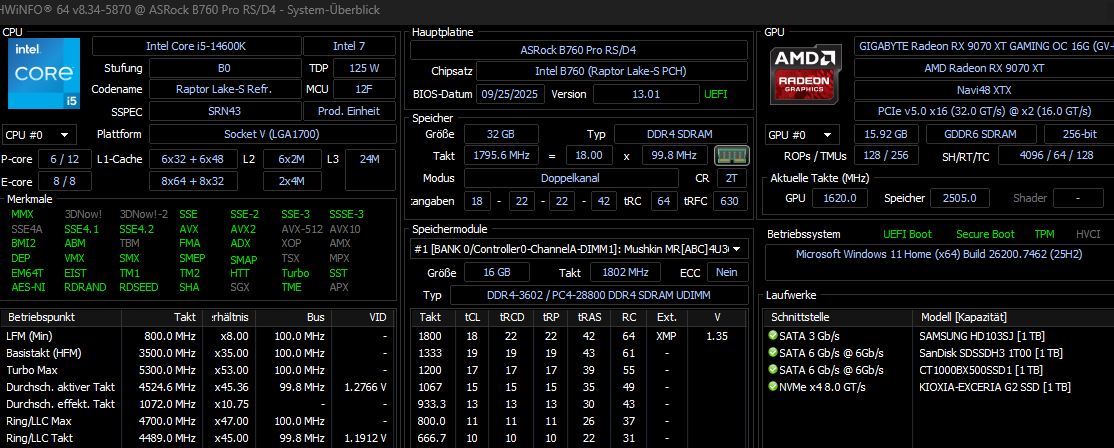Click the SRN43 SSPEC value
Viewport: 1114px width, 448px height.
pyautogui.click(x=225, y=111)
